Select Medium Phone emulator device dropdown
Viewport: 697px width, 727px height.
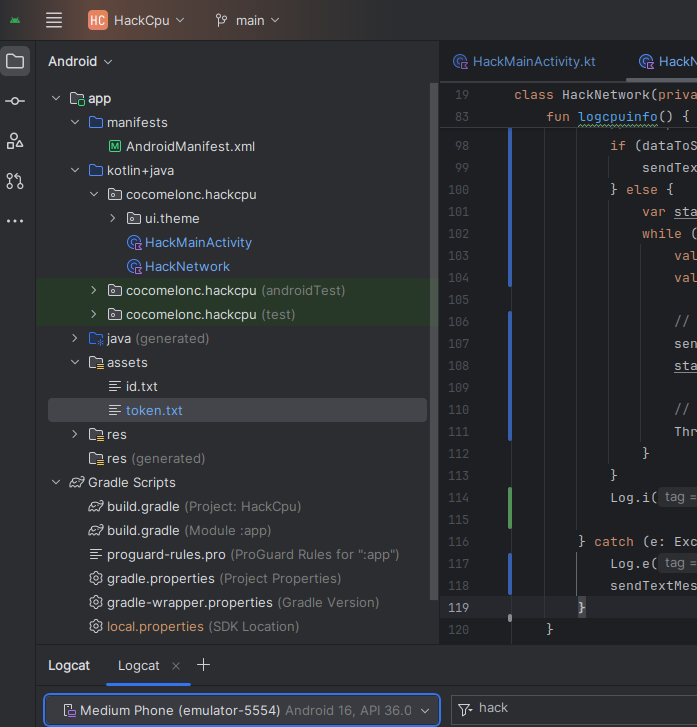coord(242,710)
